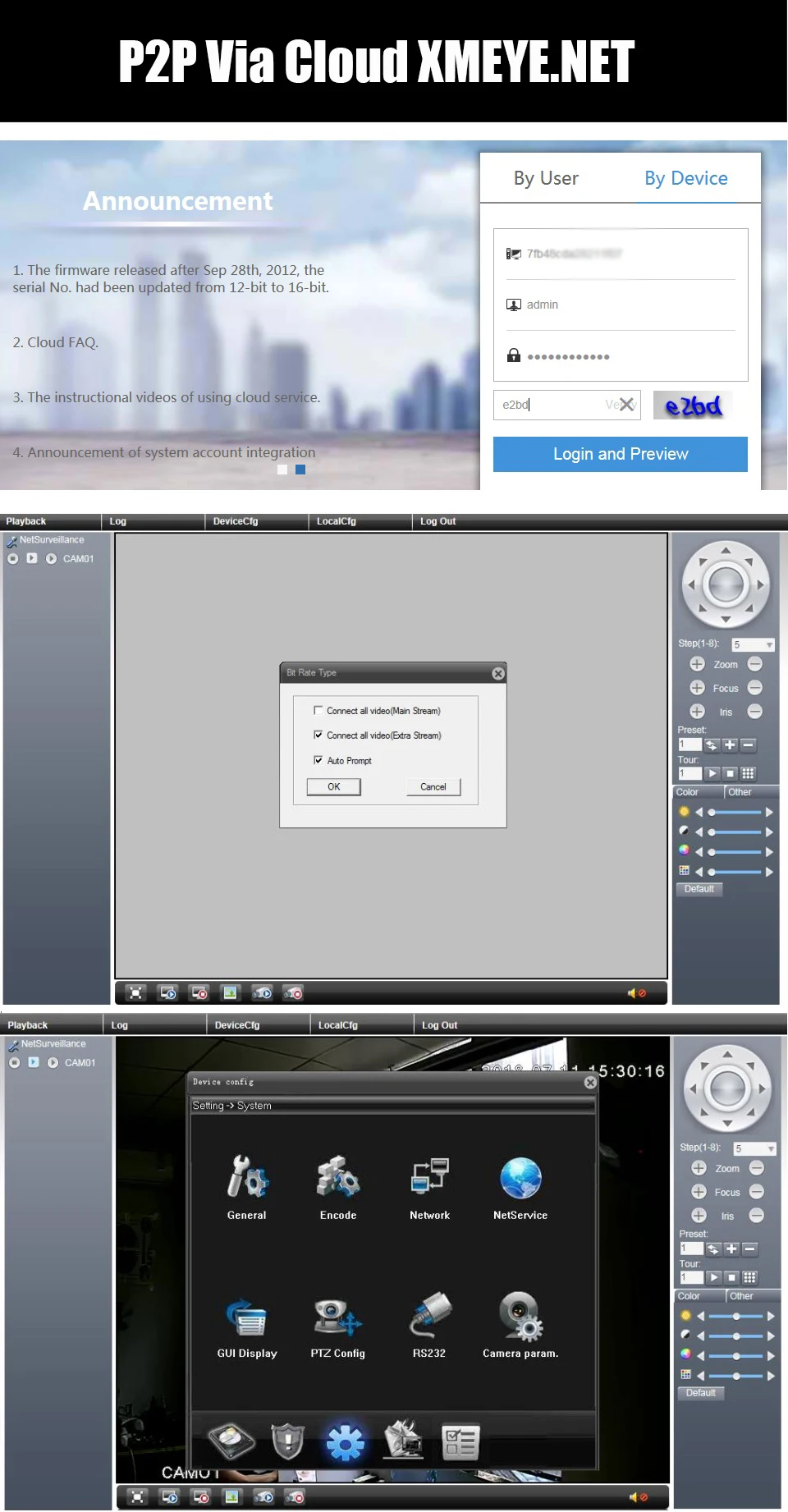
Task: Open Playback menu in the Bit Rate Type window
Action: 26,521
